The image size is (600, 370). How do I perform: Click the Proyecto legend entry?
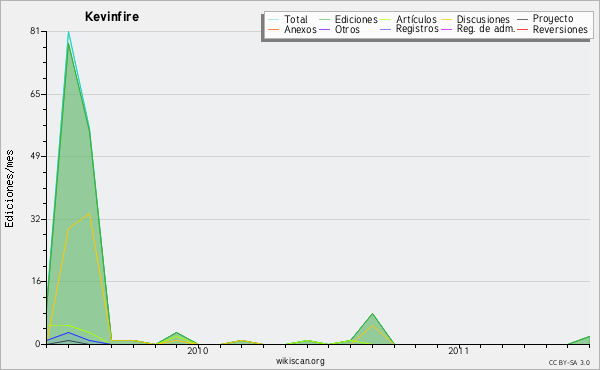coord(545,19)
